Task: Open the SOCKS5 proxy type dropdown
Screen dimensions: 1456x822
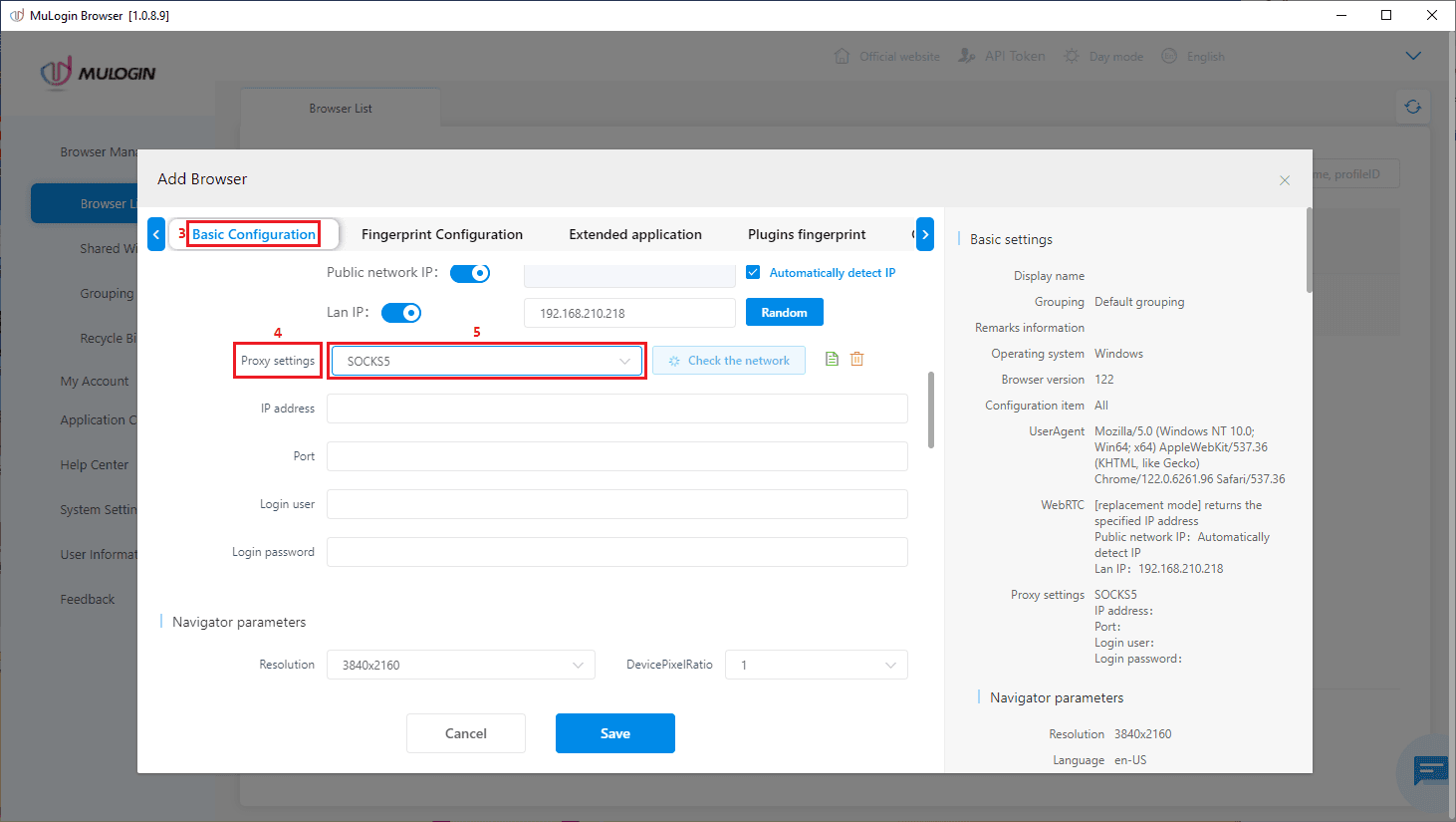Action: tap(487, 361)
